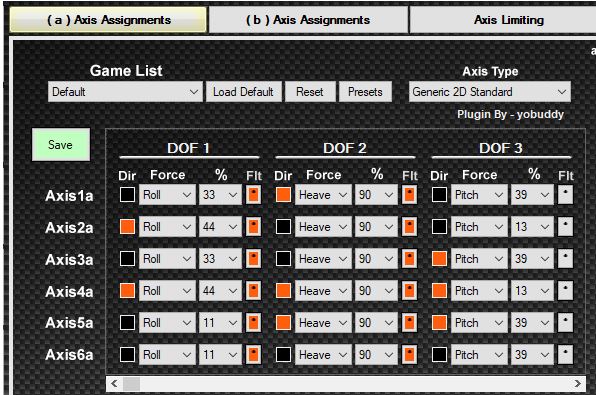Click the horizontal scrollbar left arrow
Image resolution: width=596 pixels, height=395 pixels.
pyautogui.click(x=114, y=384)
